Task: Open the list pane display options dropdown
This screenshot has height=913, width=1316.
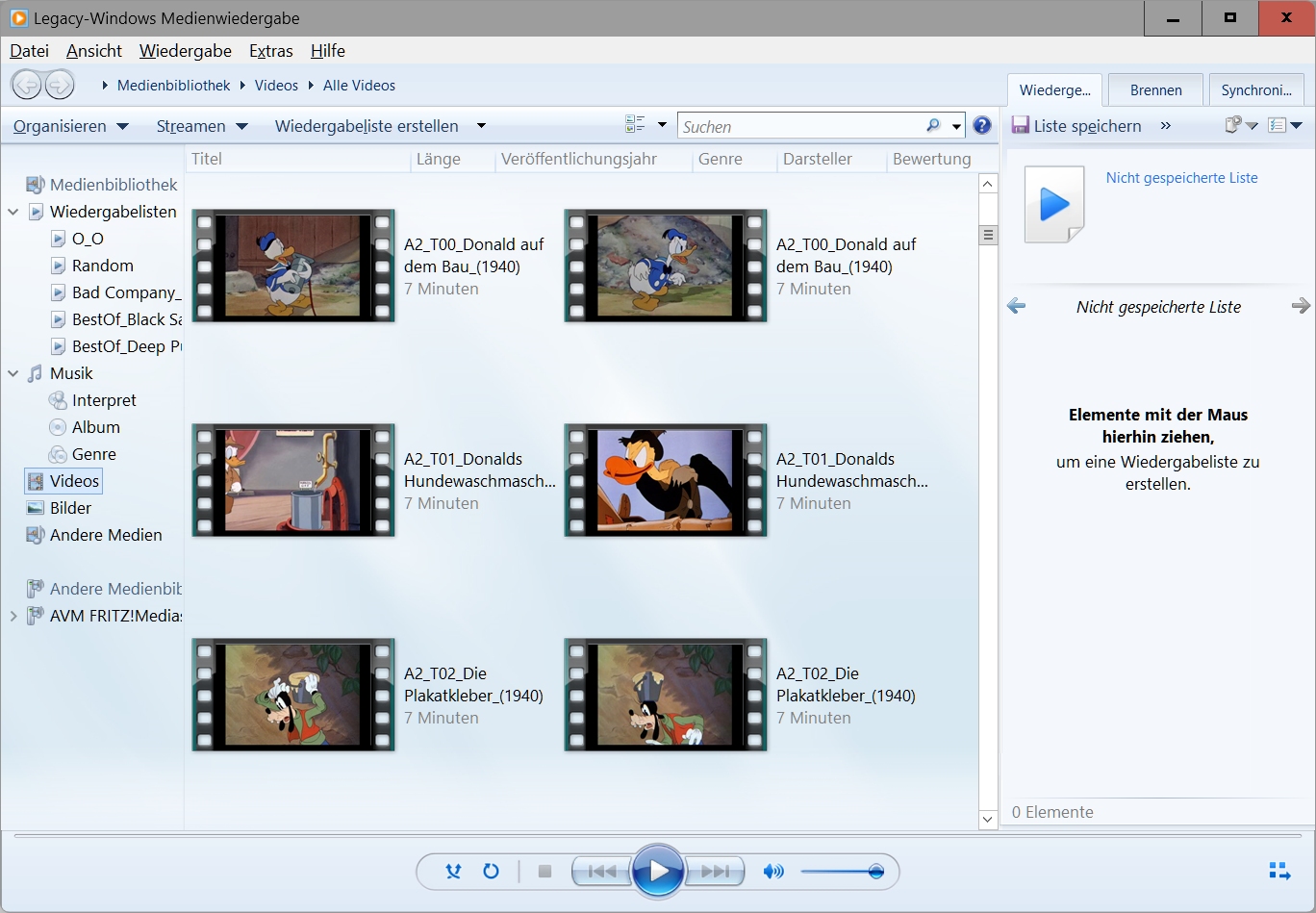Action: click(x=1284, y=125)
